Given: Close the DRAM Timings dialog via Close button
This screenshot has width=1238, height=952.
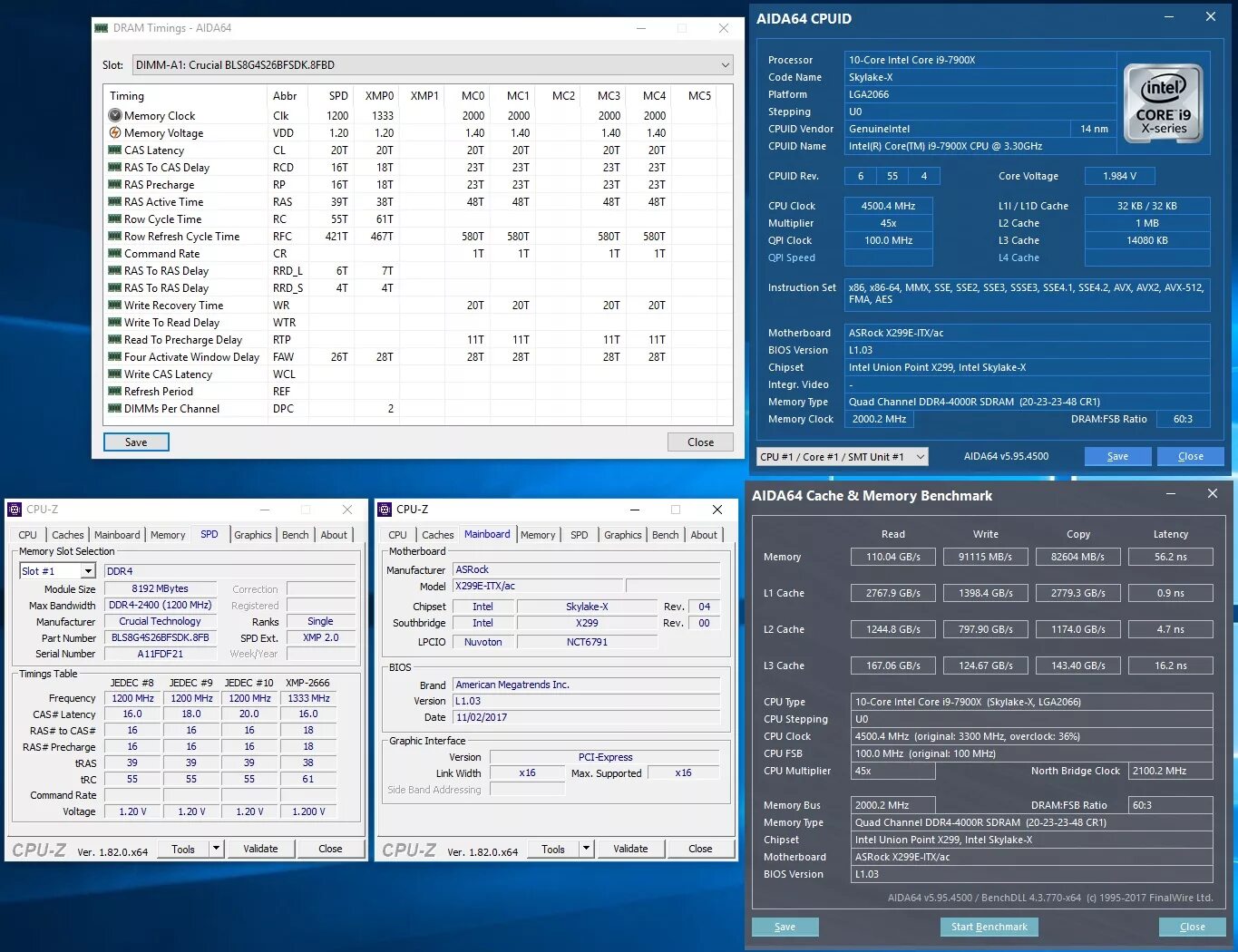Looking at the screenshot, I should click(x=700, y=442).
